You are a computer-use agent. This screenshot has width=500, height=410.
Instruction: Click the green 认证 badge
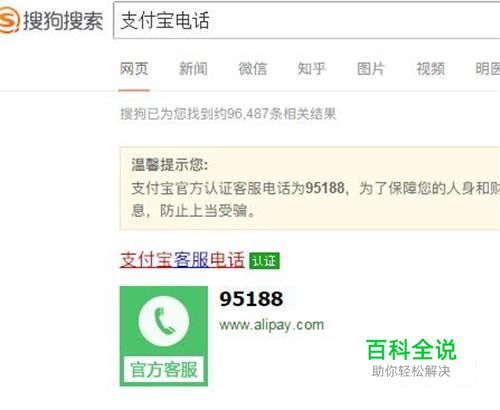pyautogui.click(x=264, y=261)
